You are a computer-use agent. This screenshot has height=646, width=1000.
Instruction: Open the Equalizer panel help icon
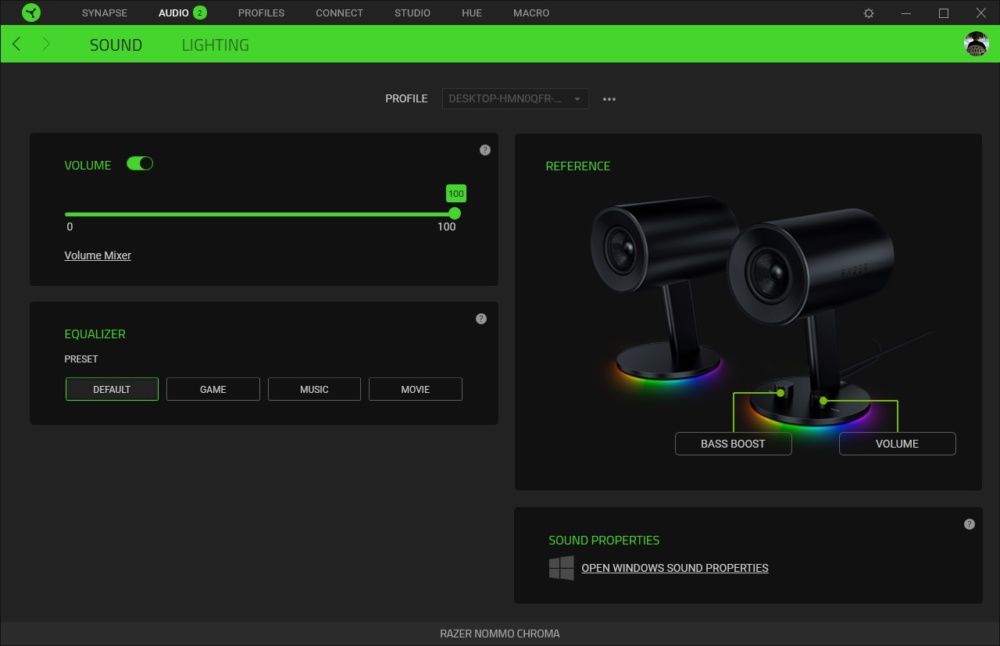[481, 318]
